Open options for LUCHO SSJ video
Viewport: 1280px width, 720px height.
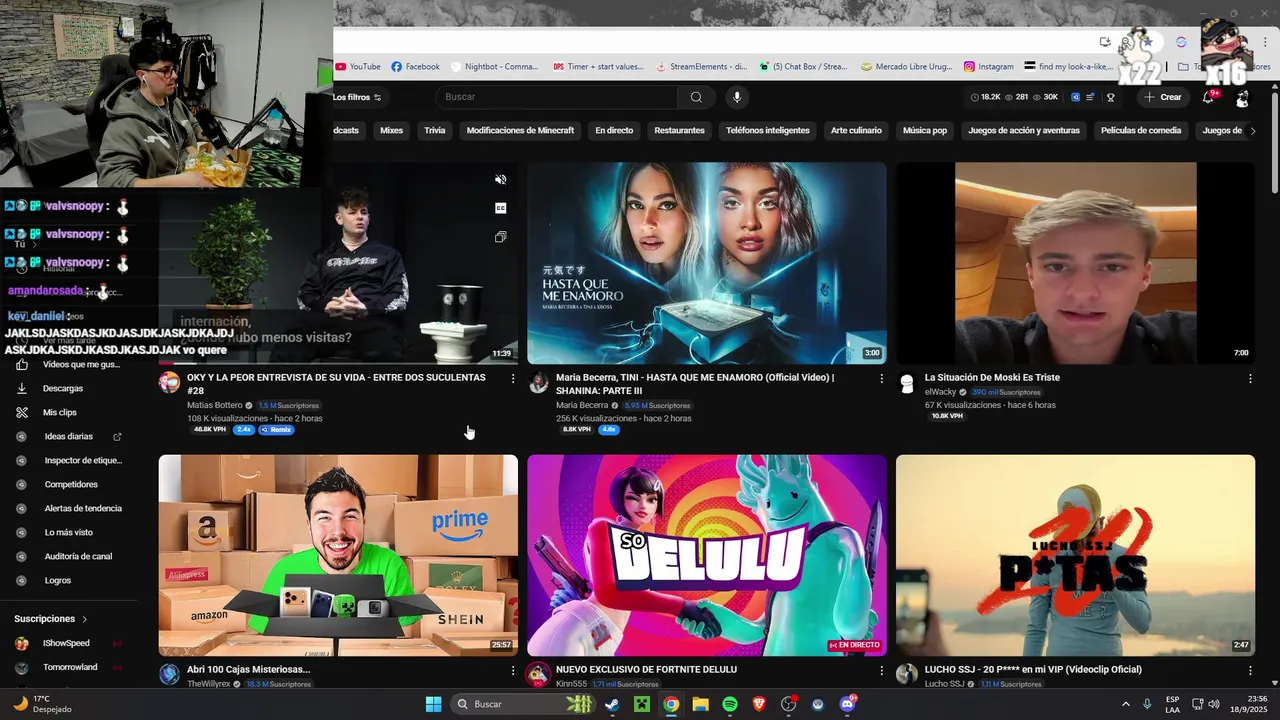(1250, 671)
